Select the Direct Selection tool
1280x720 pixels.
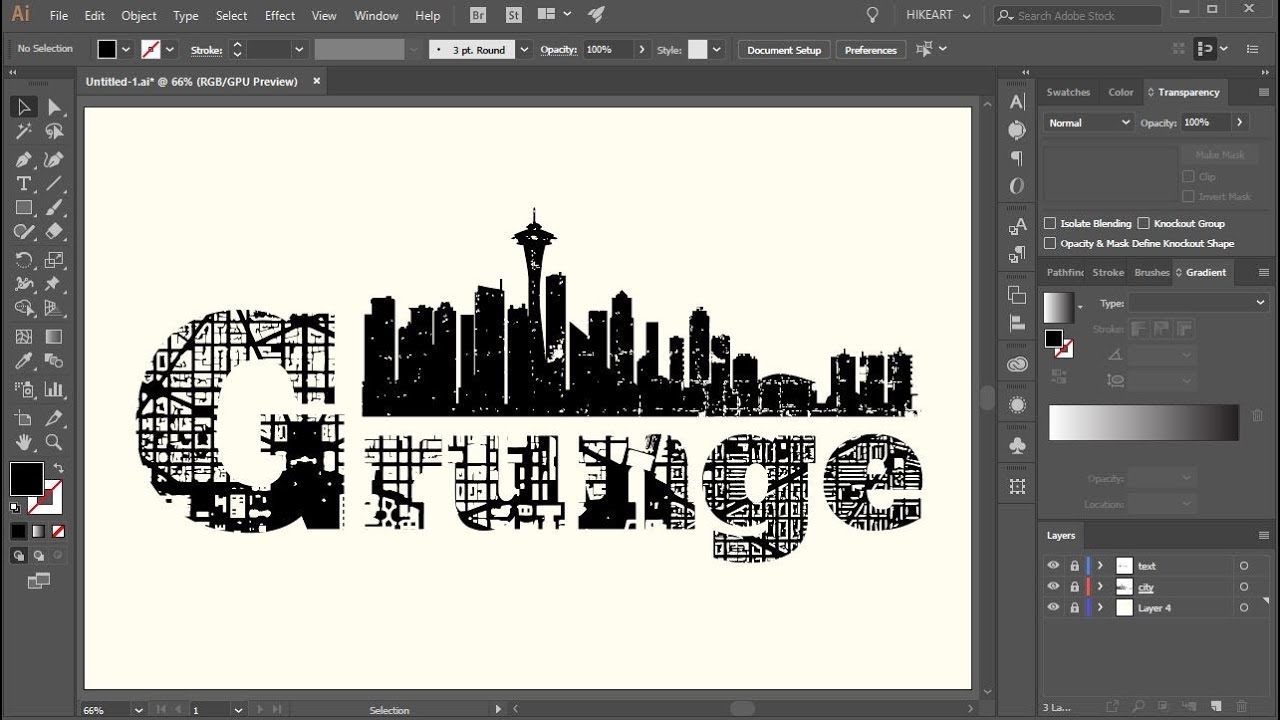point(55,107)
